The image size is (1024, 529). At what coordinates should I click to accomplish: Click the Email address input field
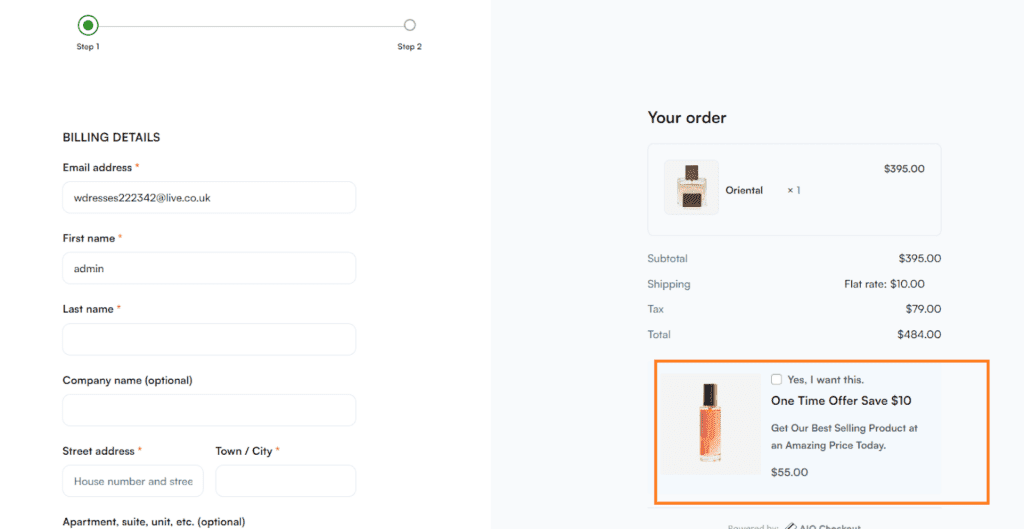[x=209, y=197]
